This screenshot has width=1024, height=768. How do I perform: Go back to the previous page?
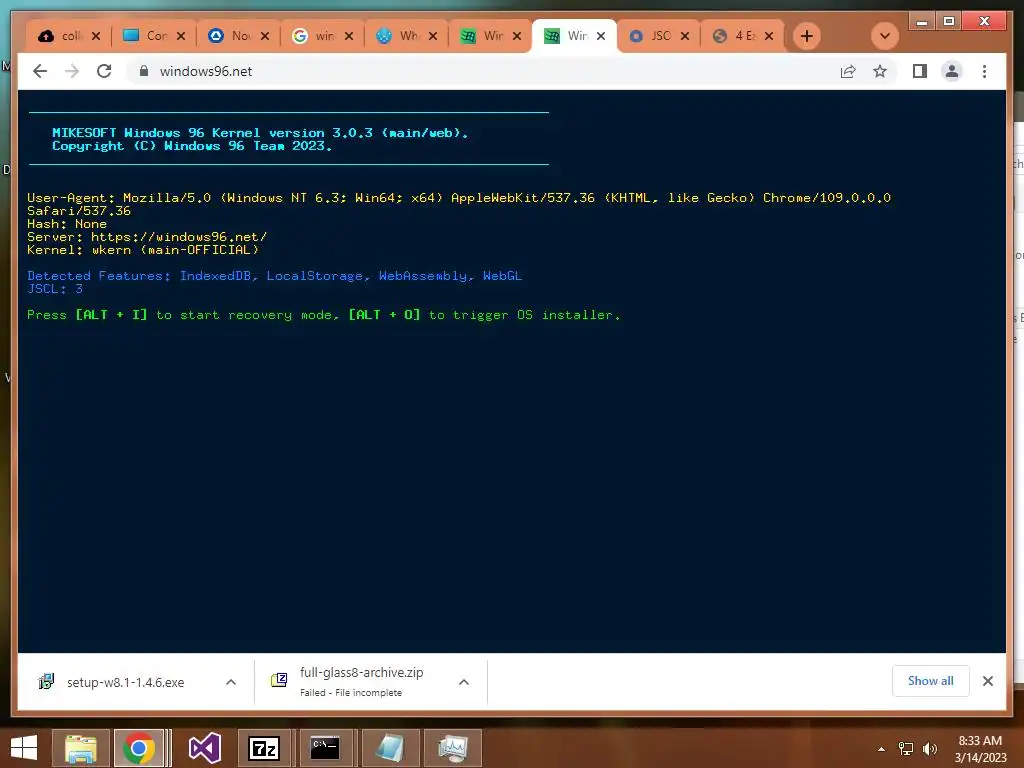click(40, 71)
